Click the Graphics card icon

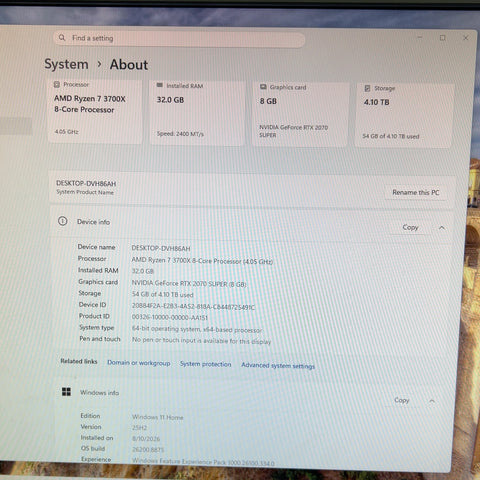263,87
